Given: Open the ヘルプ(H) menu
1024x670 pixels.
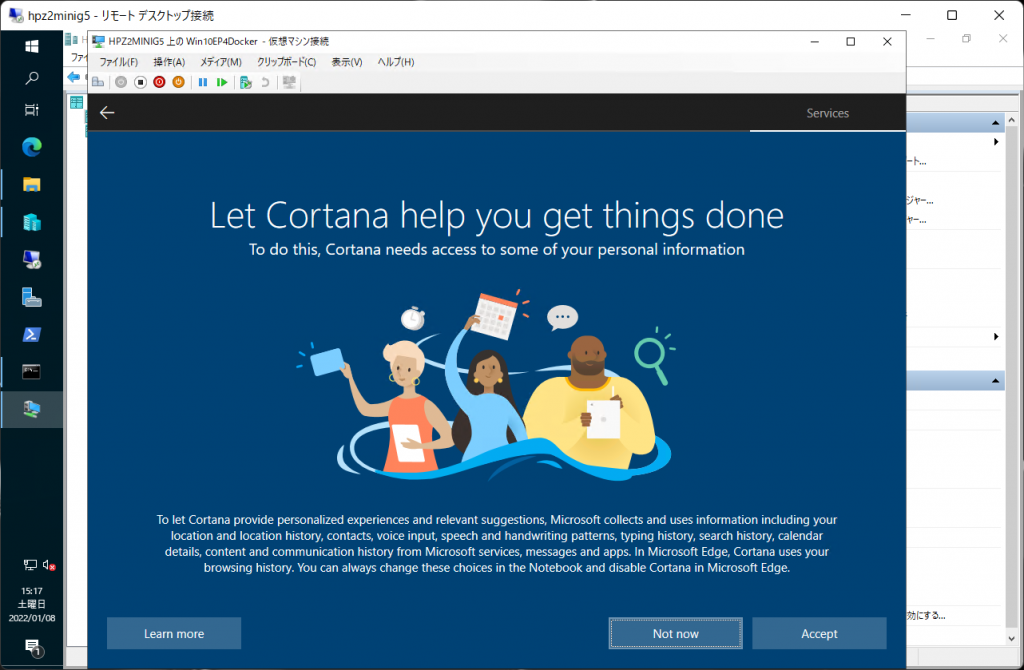Looking at the screenshot, I should point(396,62).
